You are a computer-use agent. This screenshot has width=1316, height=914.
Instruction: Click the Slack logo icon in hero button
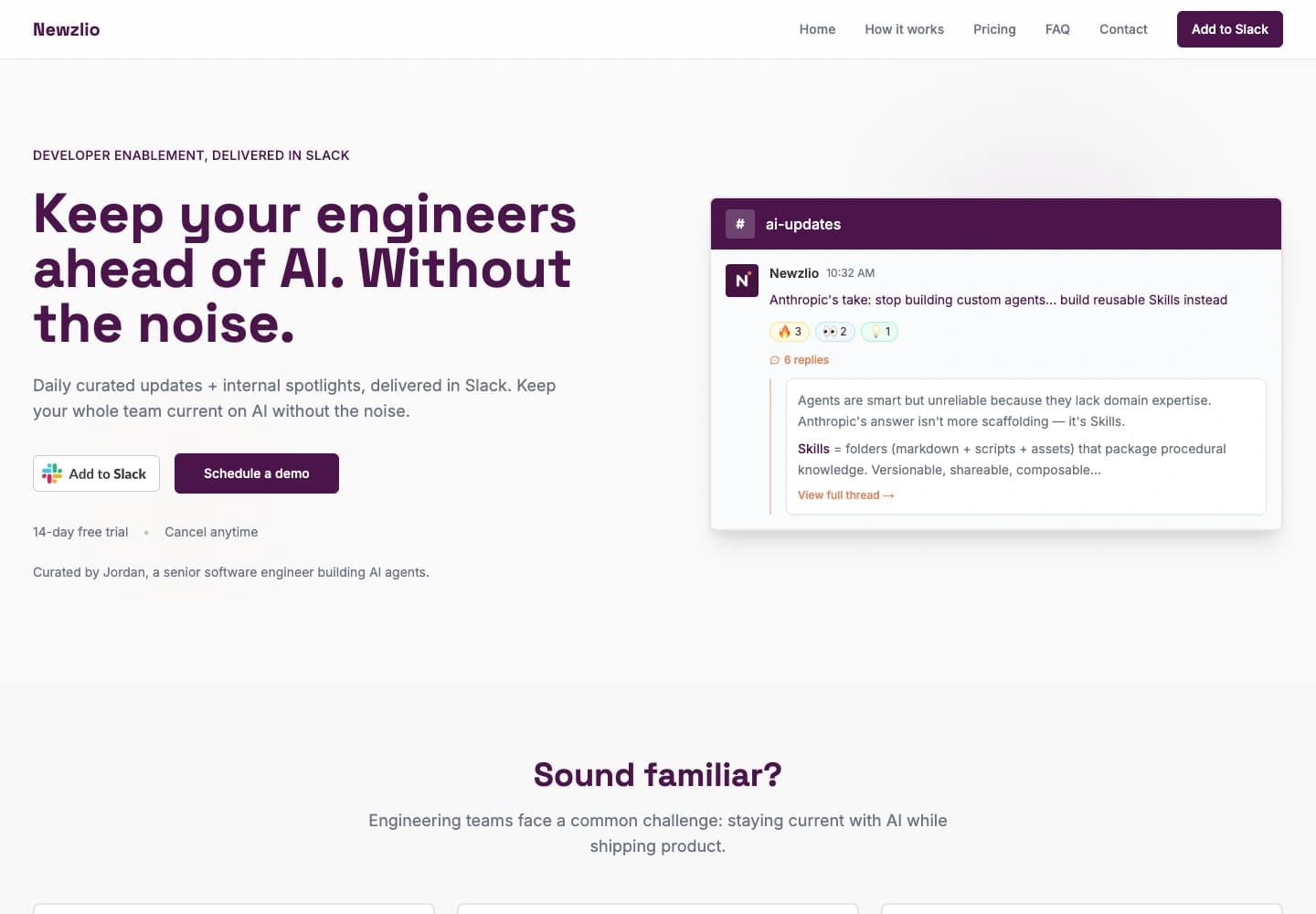pos(52,473)
